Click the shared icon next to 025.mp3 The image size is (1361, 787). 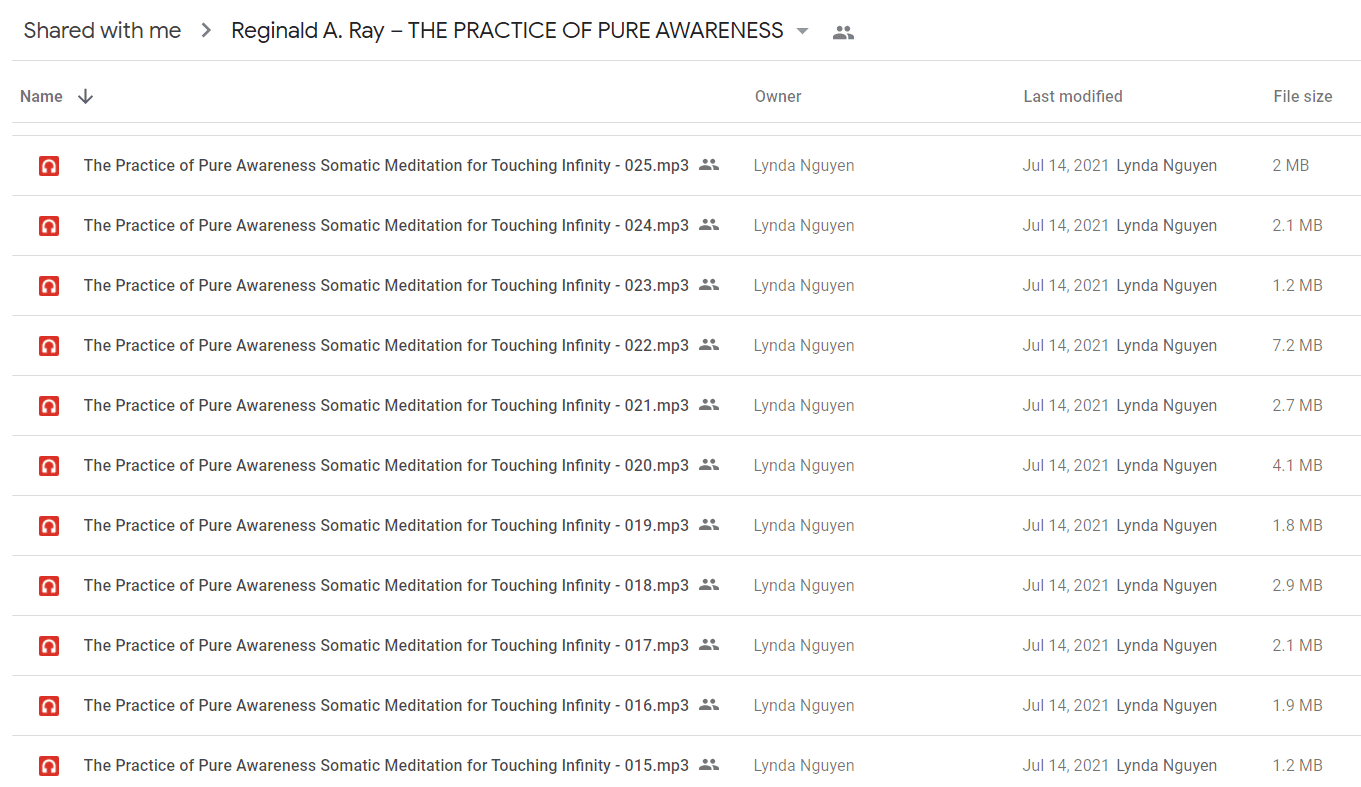pos(709,165)
